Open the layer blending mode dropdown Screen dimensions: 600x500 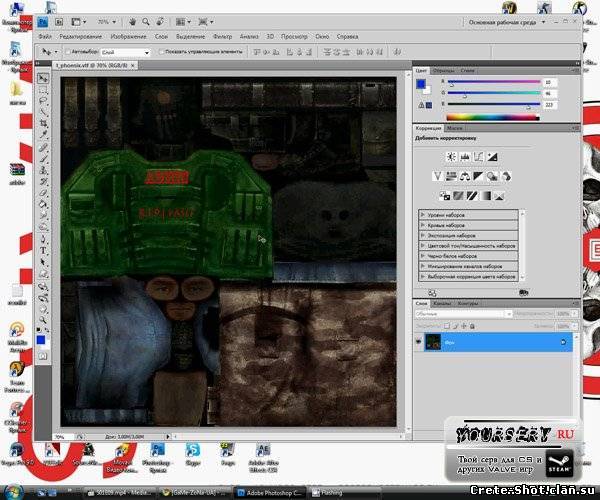click(x=463, y=314)
